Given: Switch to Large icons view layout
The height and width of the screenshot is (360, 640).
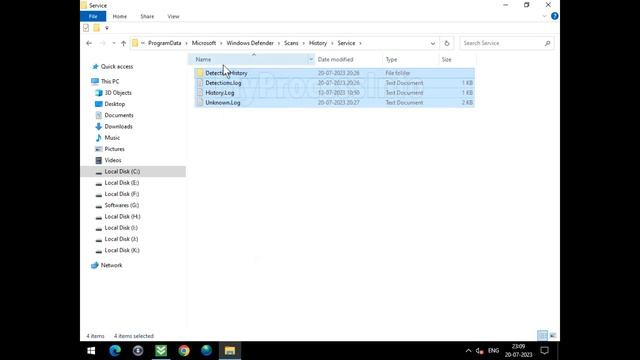Looking at the screenshot, I should 553,336.
